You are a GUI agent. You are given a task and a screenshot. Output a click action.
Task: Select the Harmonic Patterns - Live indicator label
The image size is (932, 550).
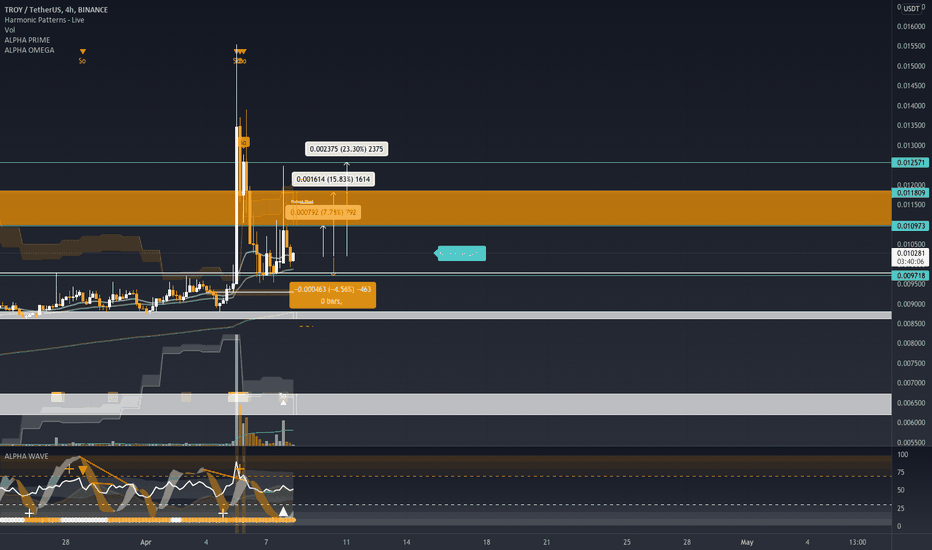click(44, 20)
